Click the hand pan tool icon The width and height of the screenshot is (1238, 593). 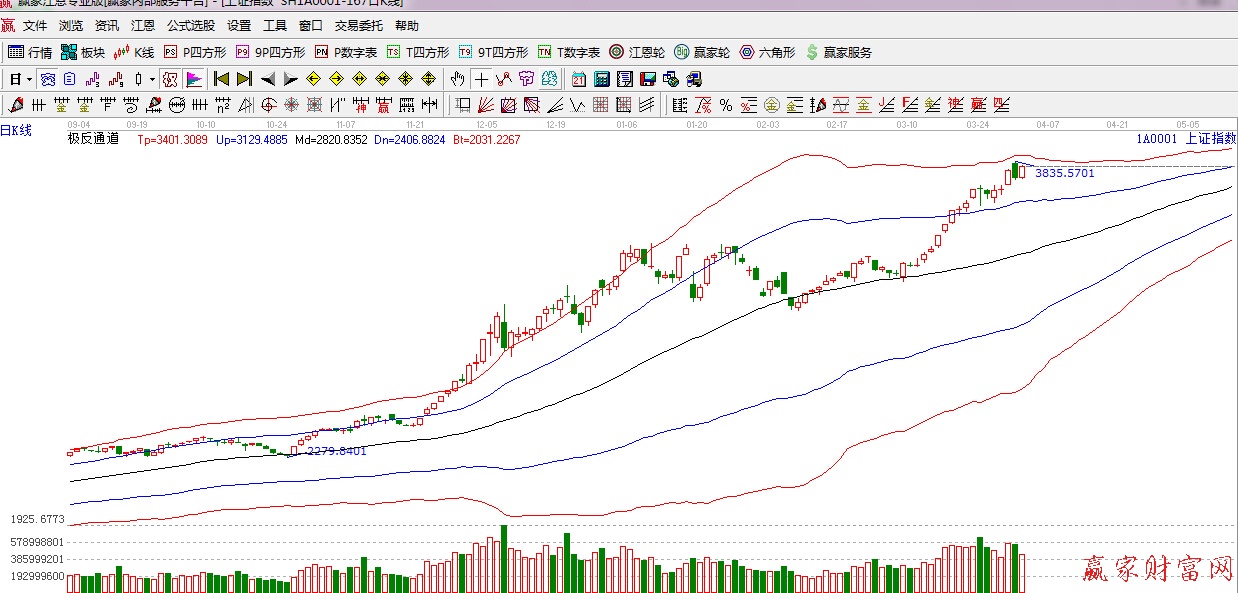pos(457,79)
